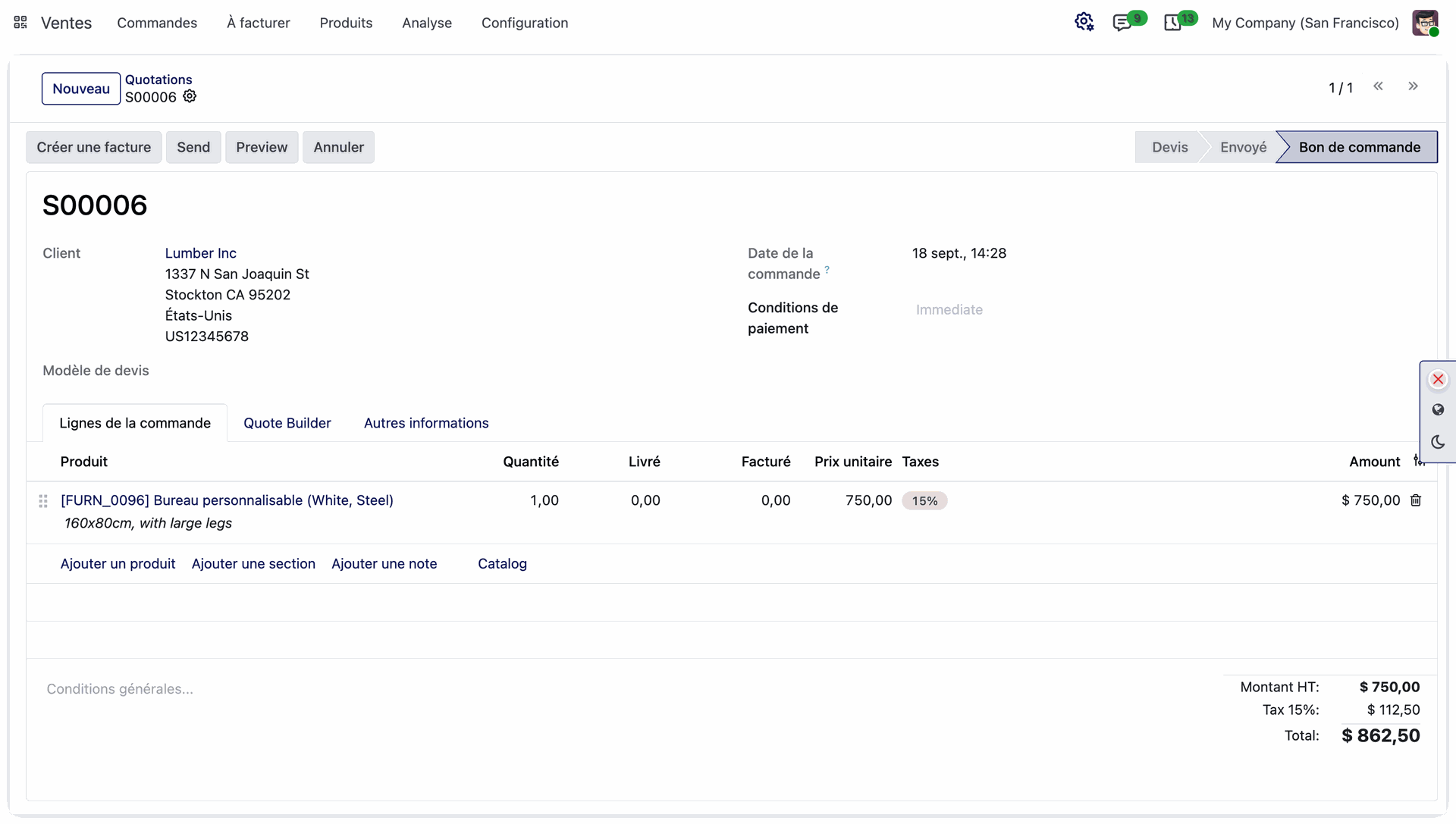
Task: Switch to the Quote Builder tab
Action: tap(287, 423)
